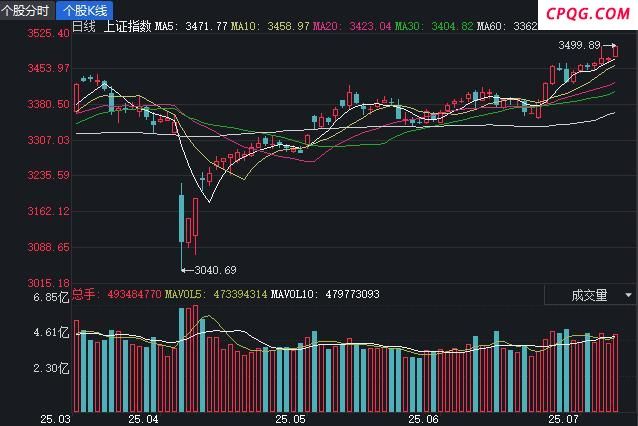Image resolution: width=638 pixels, height=426 pixels.
Task: Click the 日线 period label
Action: [83, 27]
